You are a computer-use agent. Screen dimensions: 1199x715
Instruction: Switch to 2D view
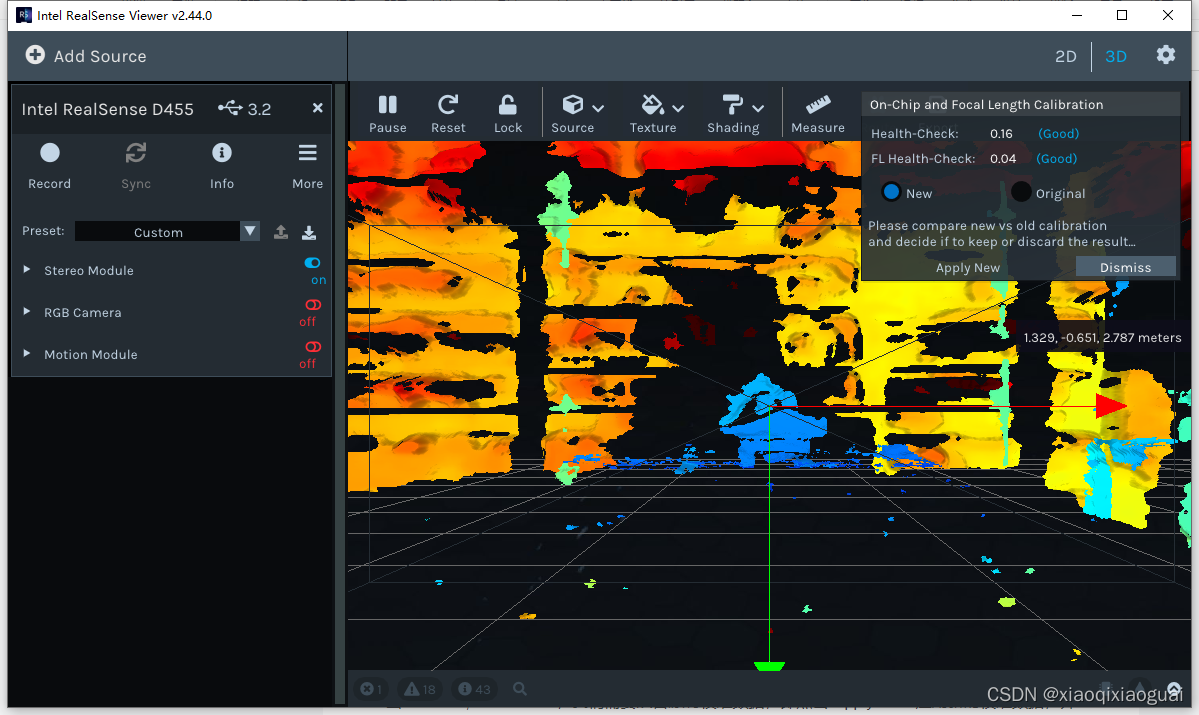(1065, 56)
